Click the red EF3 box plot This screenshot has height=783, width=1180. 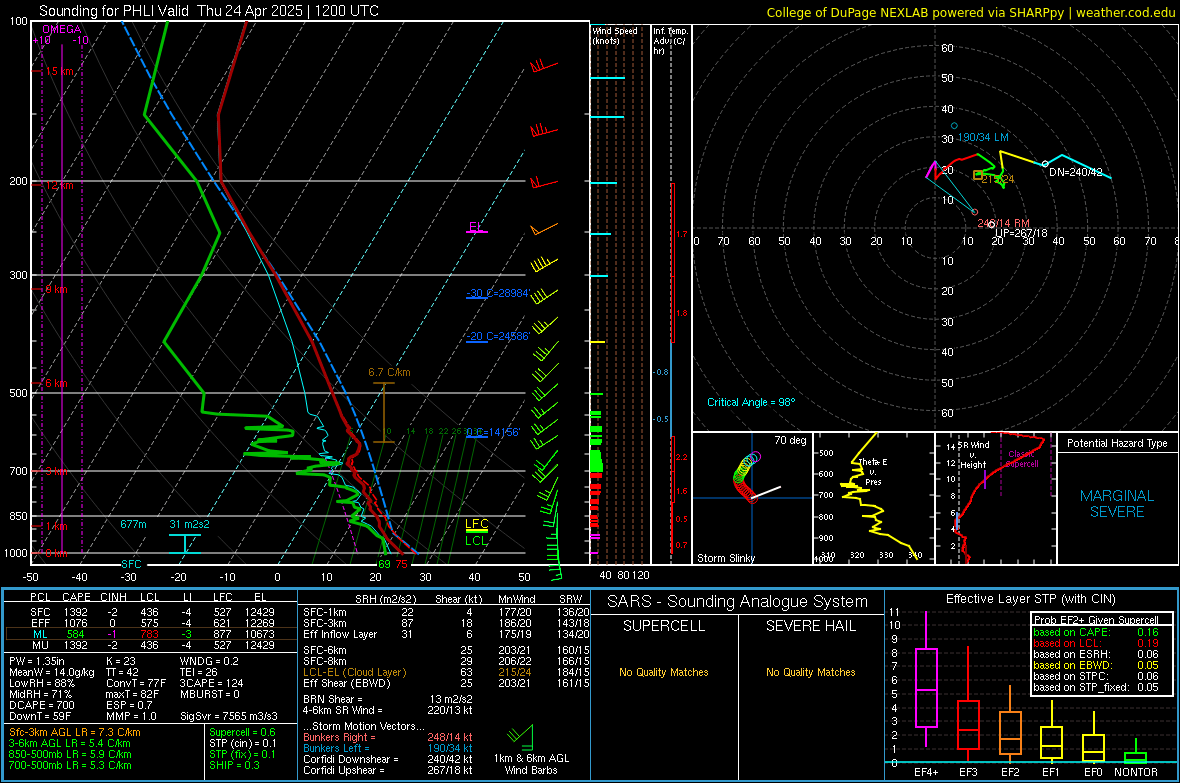tap(968, 705)
